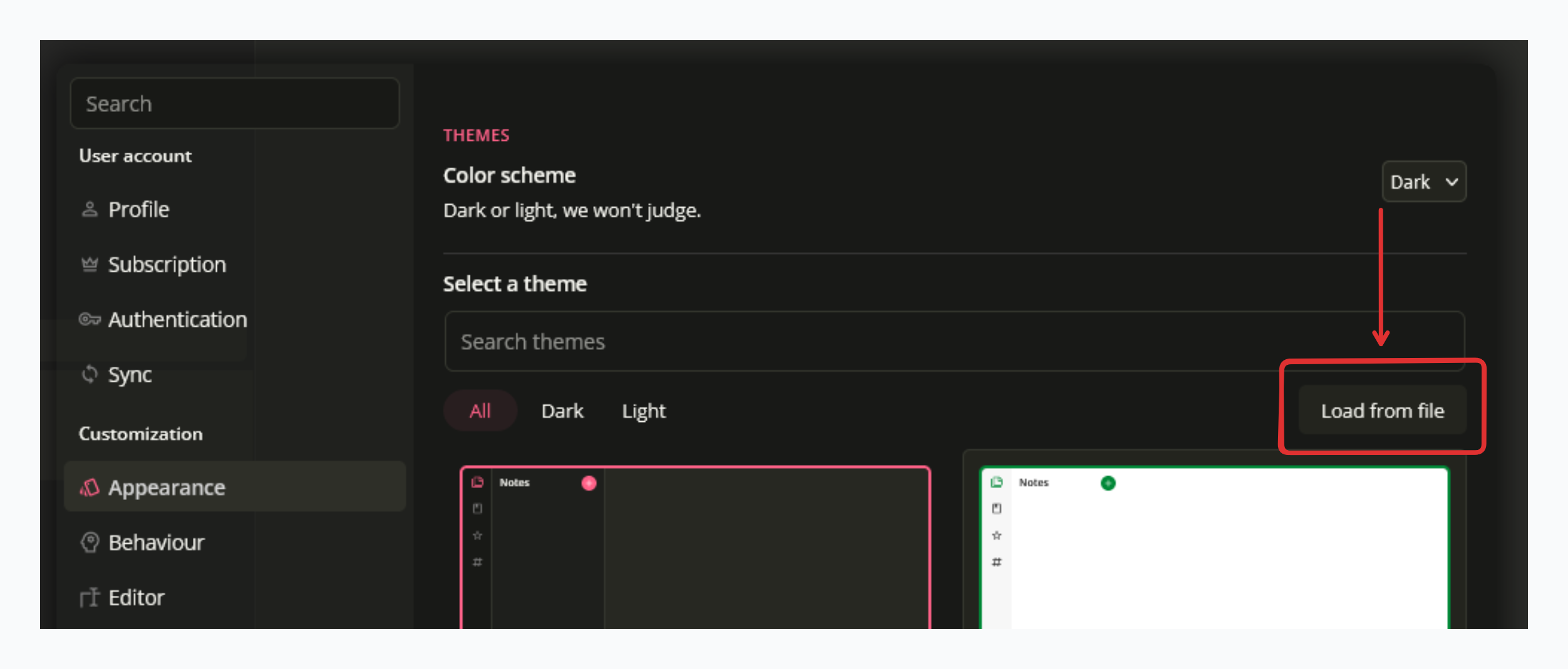1568x669 pixels.
Task: Click the Behaviour head icon
Action: (90, 543)
